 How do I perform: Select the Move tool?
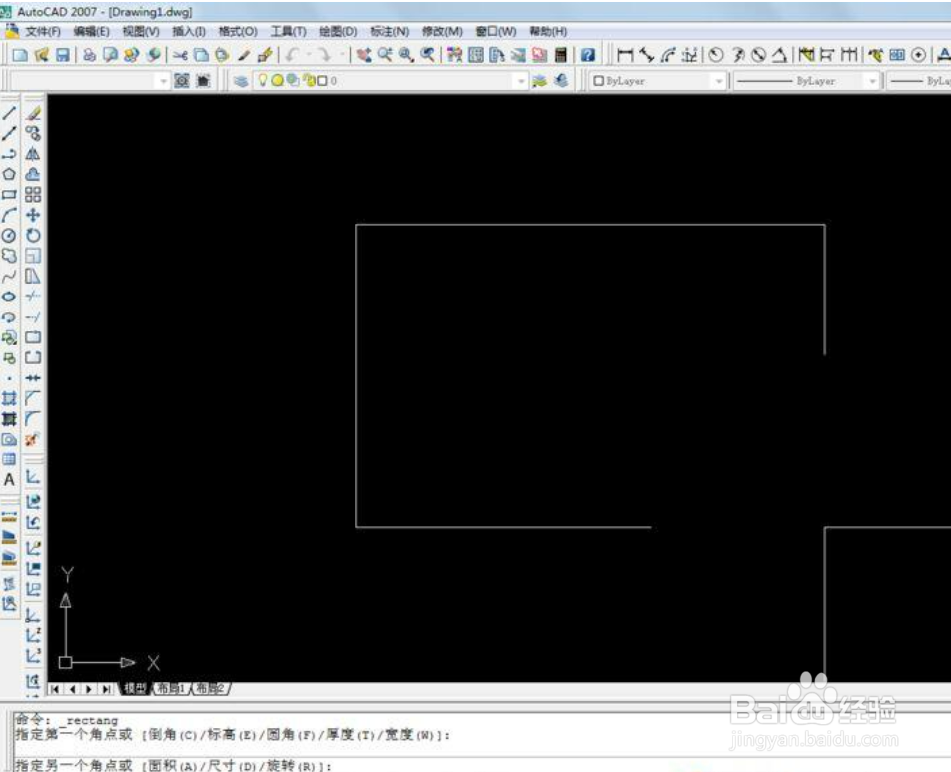pyautogui.click(x=33, y=215)
